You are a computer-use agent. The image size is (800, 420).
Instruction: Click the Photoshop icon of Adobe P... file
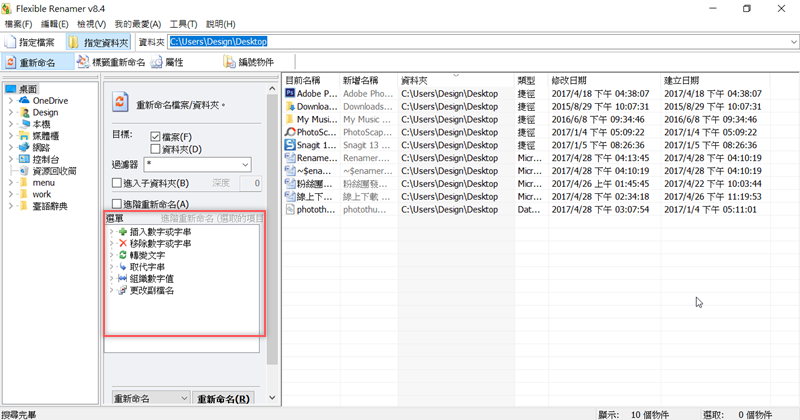290,93
